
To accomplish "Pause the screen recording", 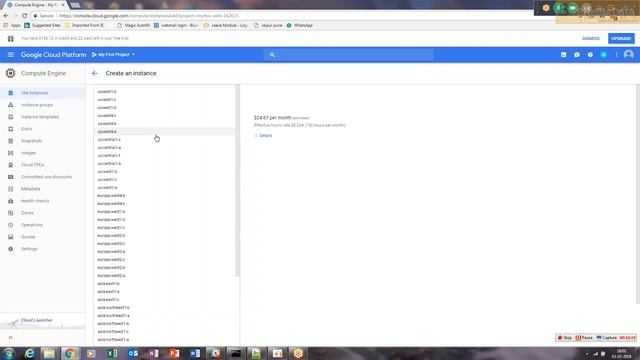I will click(584, 338).
